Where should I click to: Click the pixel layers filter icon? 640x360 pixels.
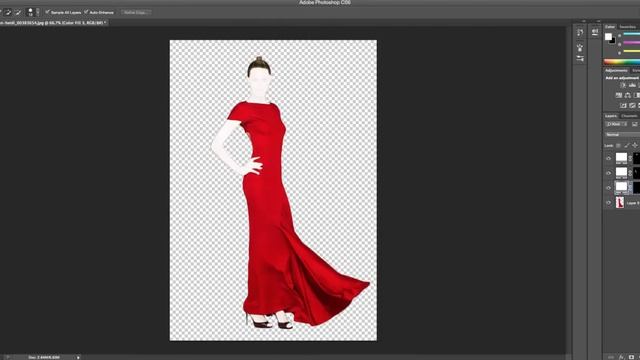click(x=634, y=124)
